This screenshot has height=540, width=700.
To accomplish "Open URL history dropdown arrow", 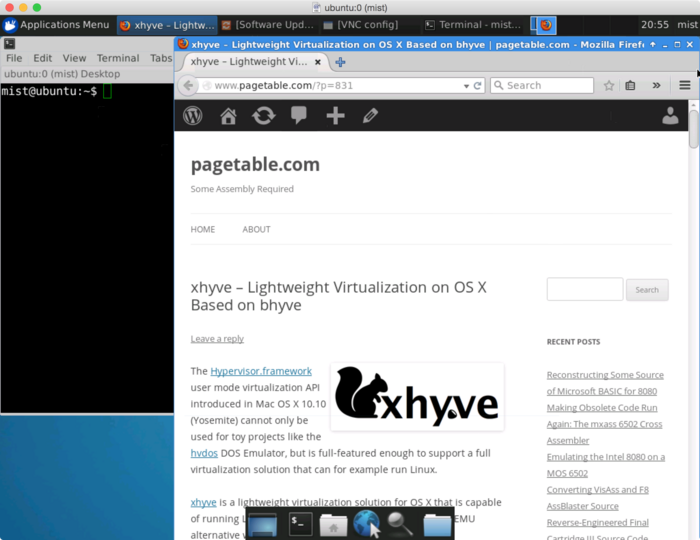I will (x=466, y=86).
